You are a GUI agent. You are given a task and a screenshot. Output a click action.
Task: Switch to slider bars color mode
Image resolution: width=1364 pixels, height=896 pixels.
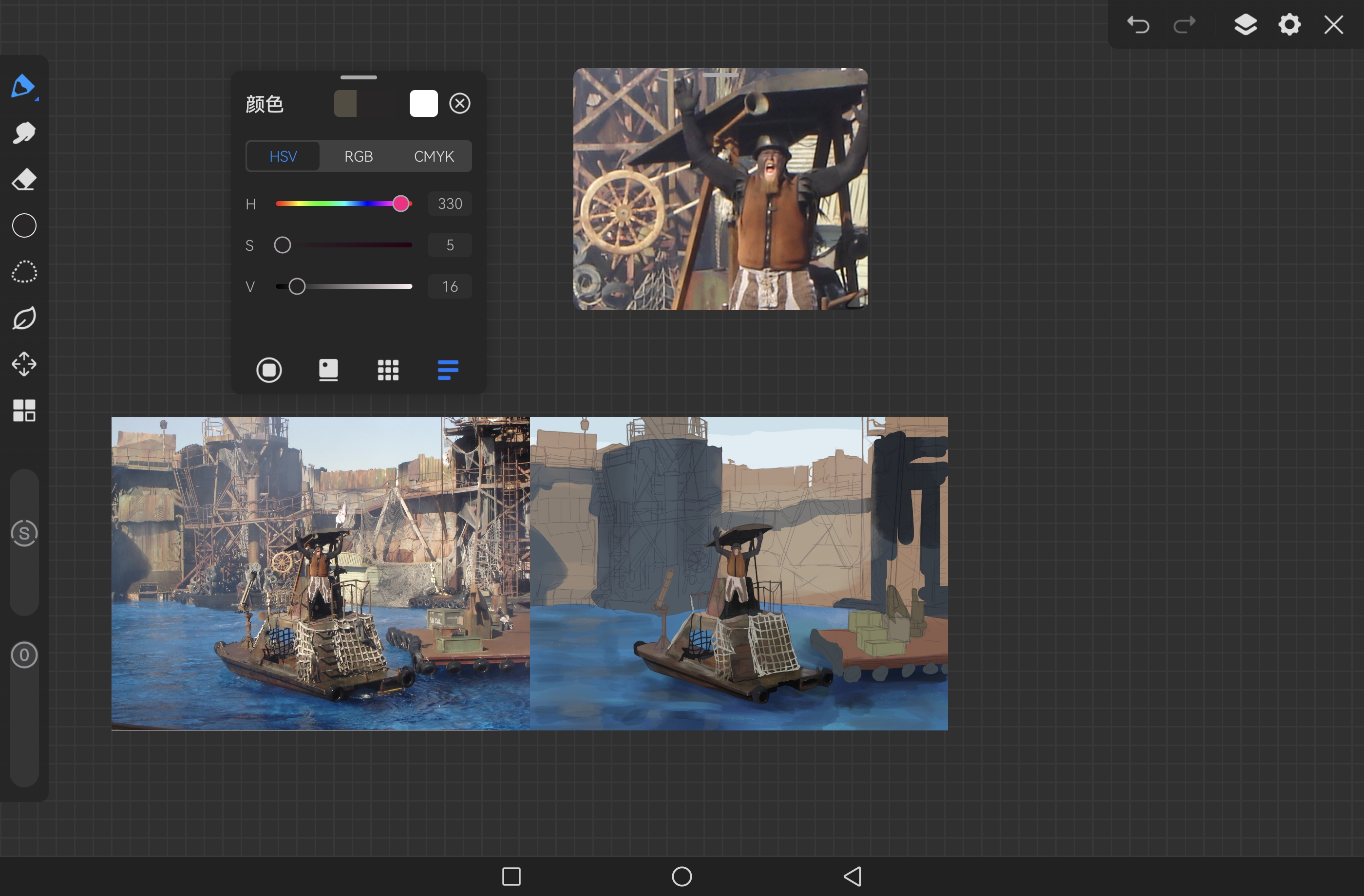coord(448,370)
